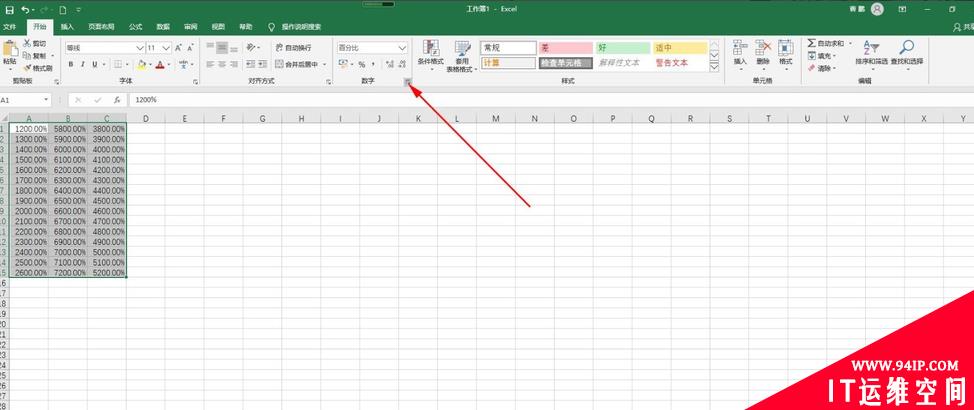Open the Alignment group dialog launcher

[x=329, y=81]
